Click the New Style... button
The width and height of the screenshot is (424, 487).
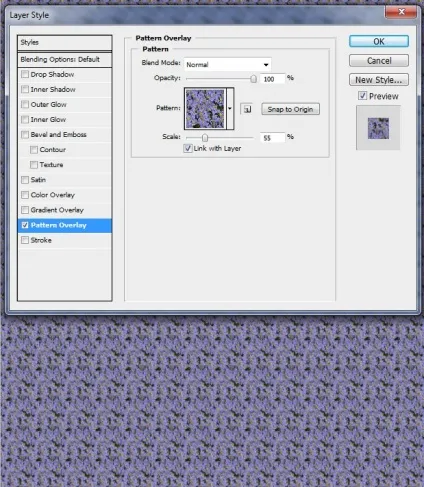tap(379, 80)
